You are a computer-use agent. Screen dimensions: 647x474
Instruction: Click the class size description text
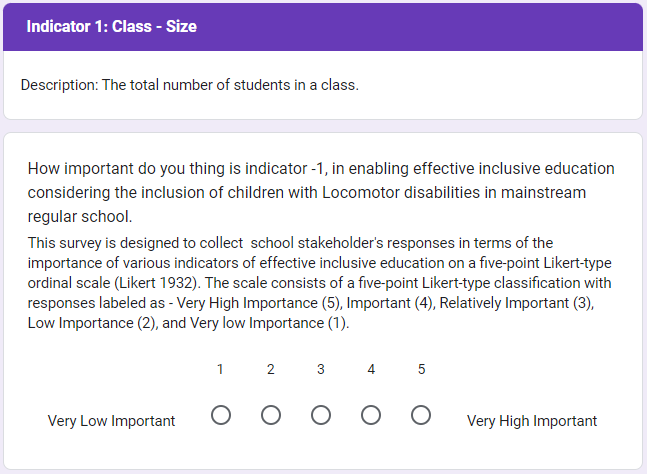point(189,85)
